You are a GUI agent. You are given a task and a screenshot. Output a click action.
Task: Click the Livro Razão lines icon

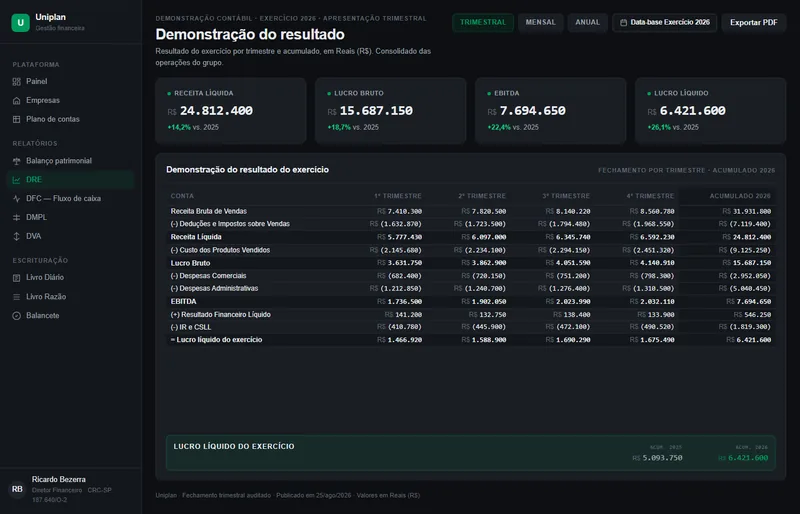pos(16,297)
